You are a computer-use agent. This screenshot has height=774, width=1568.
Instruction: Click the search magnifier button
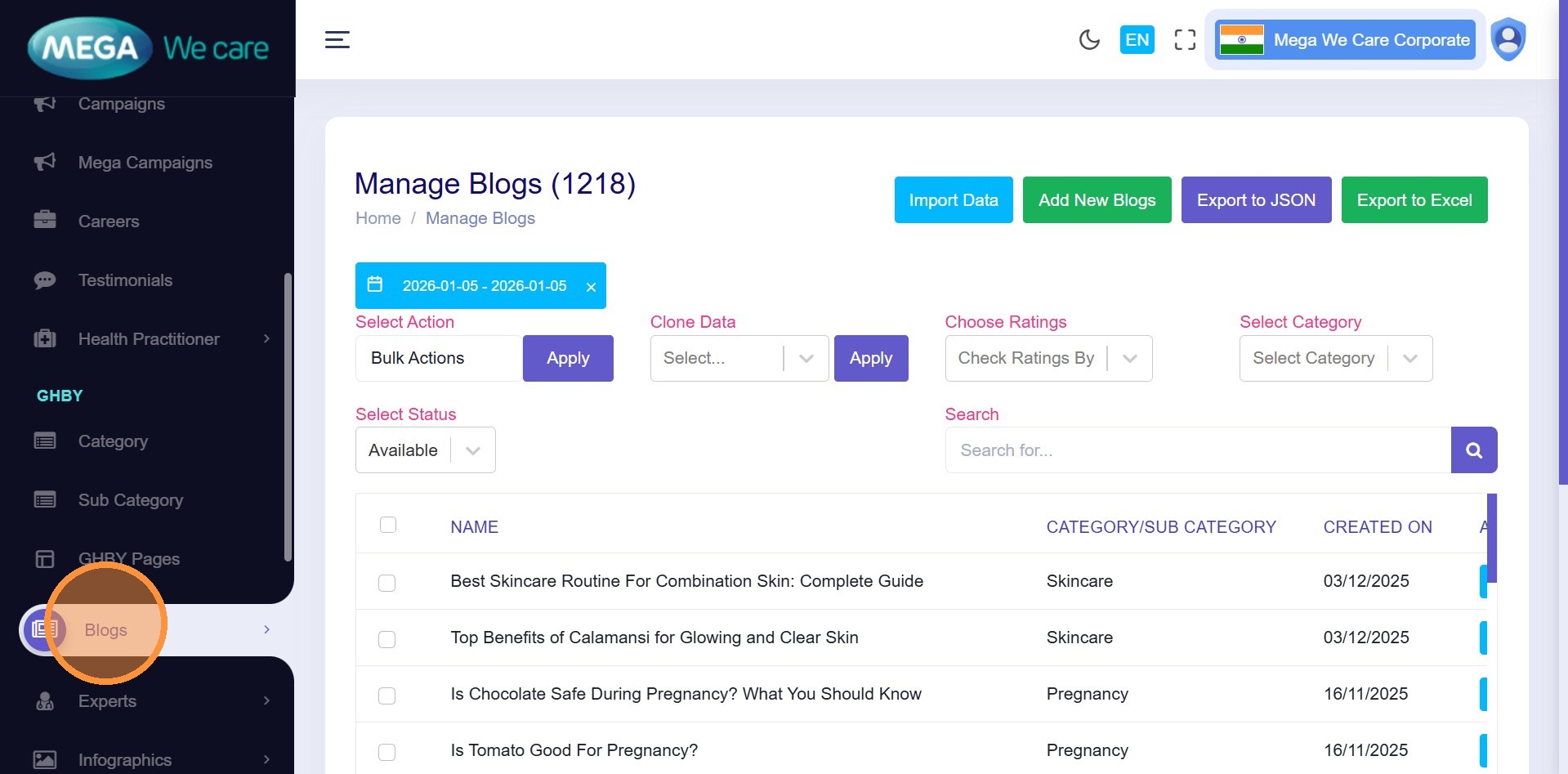[x=1473, y=450]
